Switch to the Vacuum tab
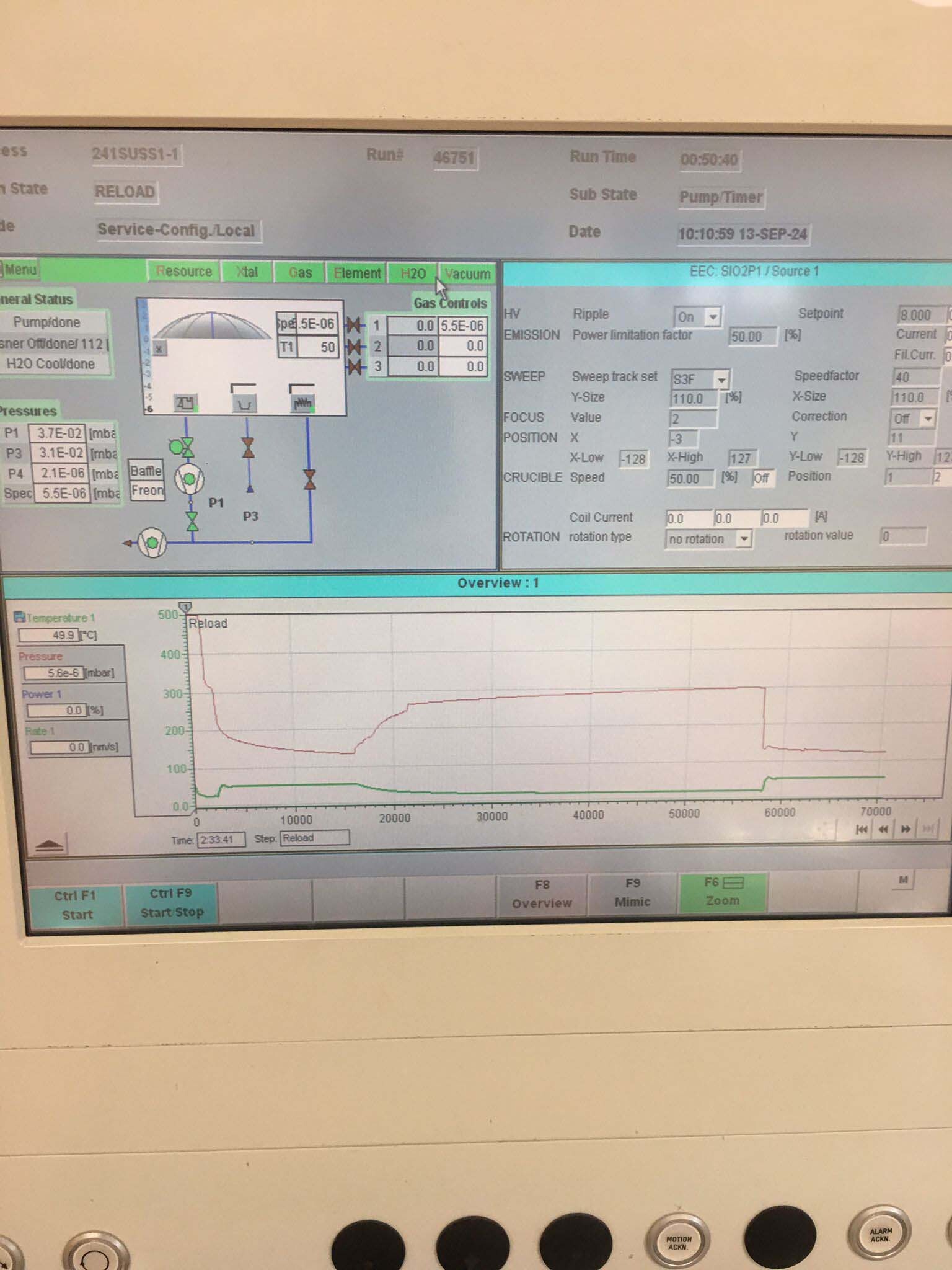The height and width of the screenshot is (1270, 952). pyautogui.click(x=467, y=274)
